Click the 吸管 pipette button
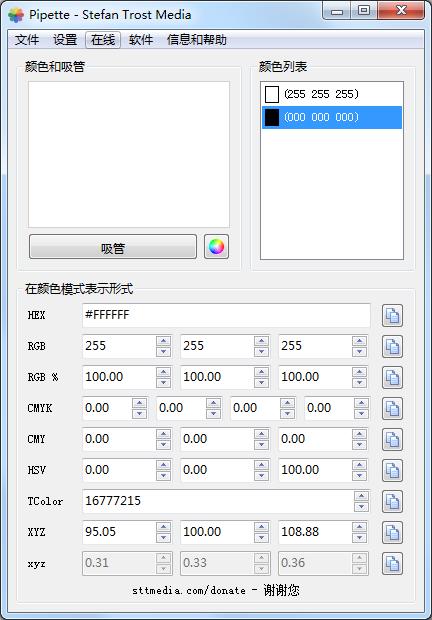This screenshot has width=432, height=620. click(x=113, y=247)
